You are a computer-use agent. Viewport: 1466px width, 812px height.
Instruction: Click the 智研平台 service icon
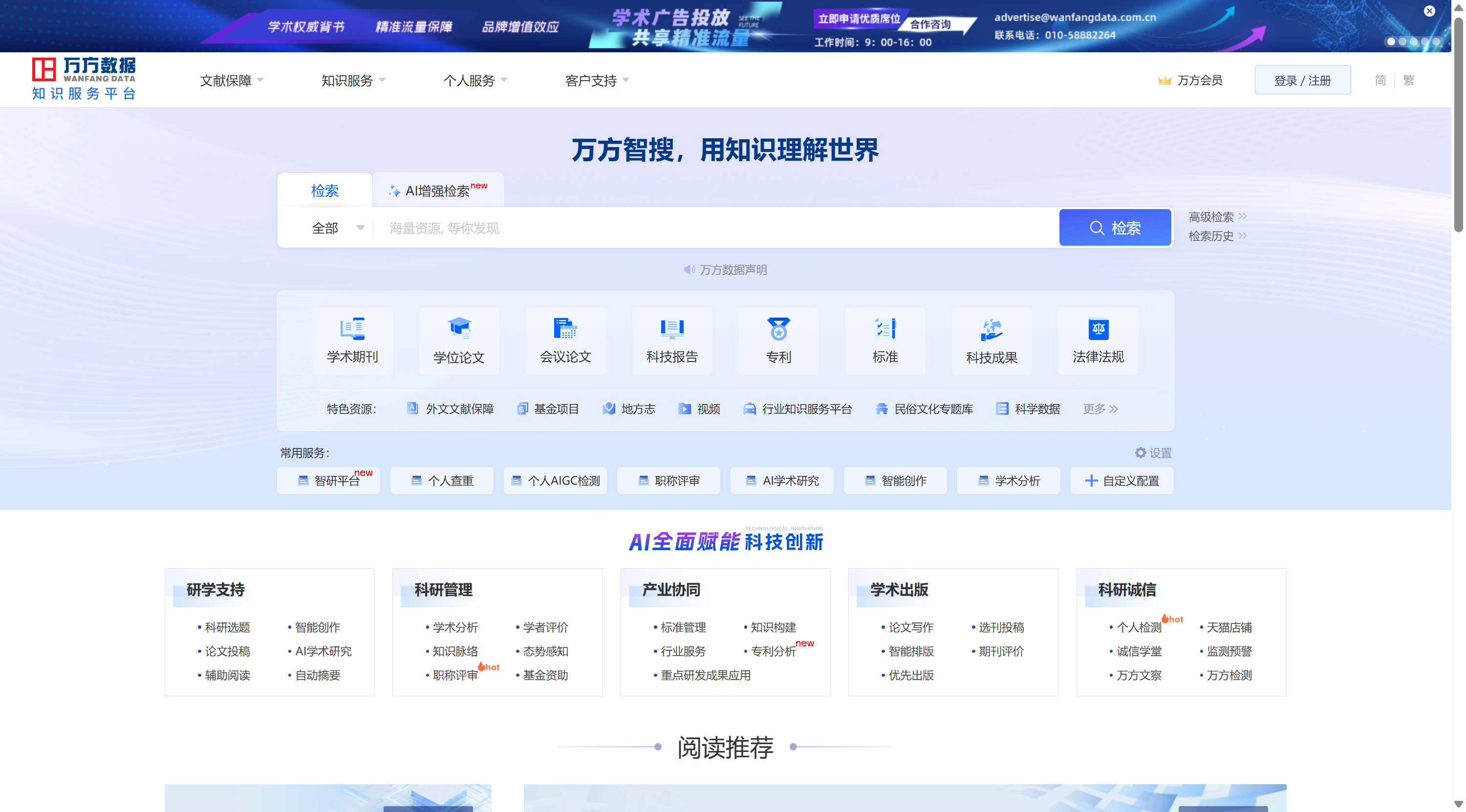point(303,480)
